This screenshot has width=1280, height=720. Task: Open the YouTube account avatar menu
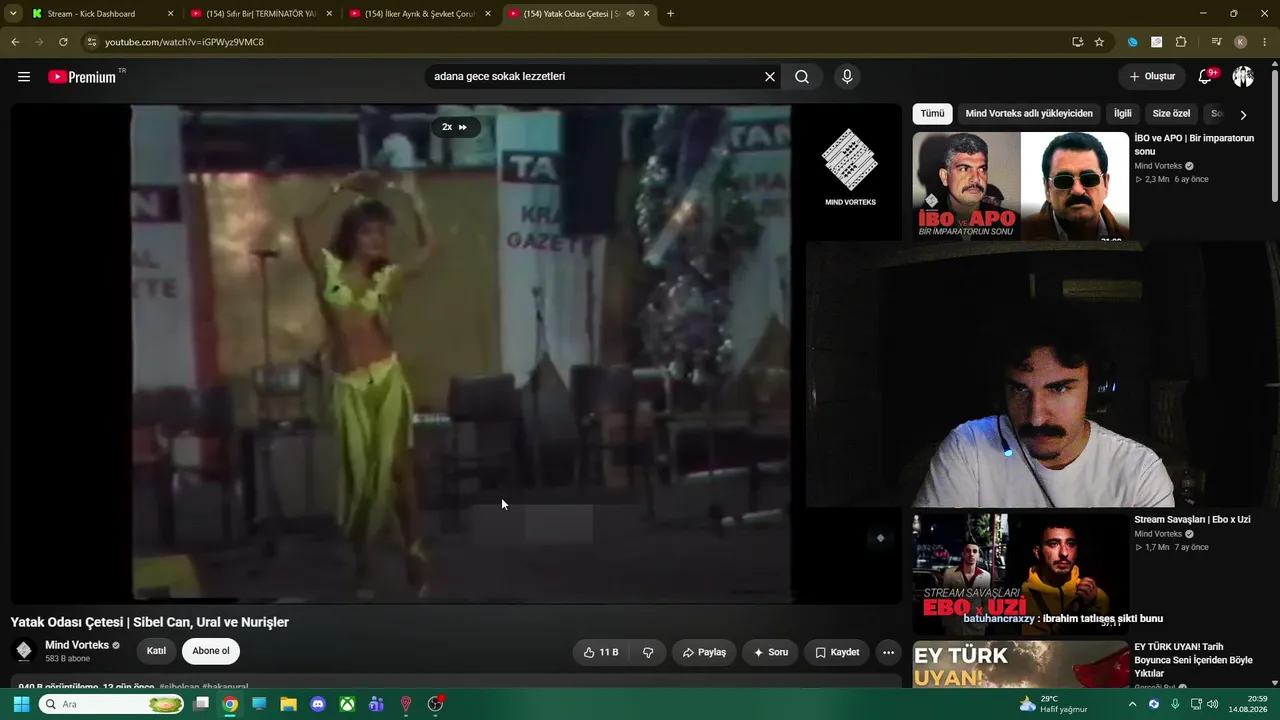[x=1243, y=77]
